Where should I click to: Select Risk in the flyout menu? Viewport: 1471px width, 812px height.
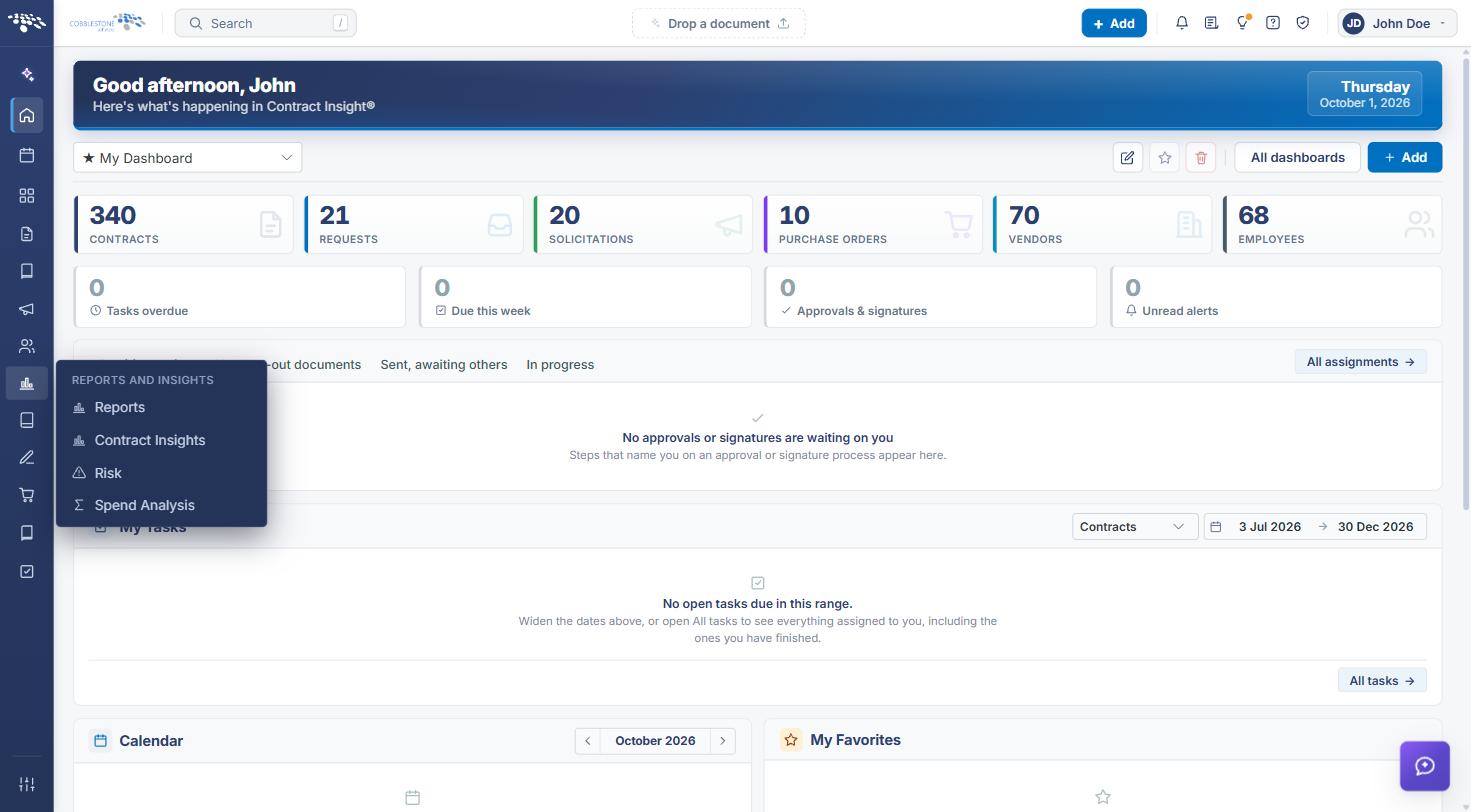point(161,473)
